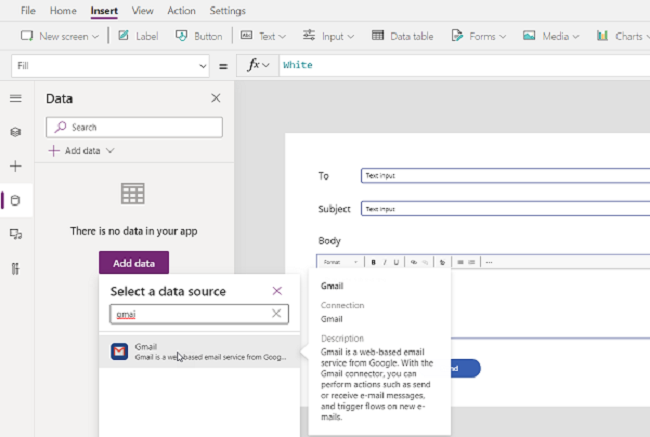Click the Subject label on canvas
The height and width of the screenshot is (437, 650).
pyautogui.click(x=334, y=209)
